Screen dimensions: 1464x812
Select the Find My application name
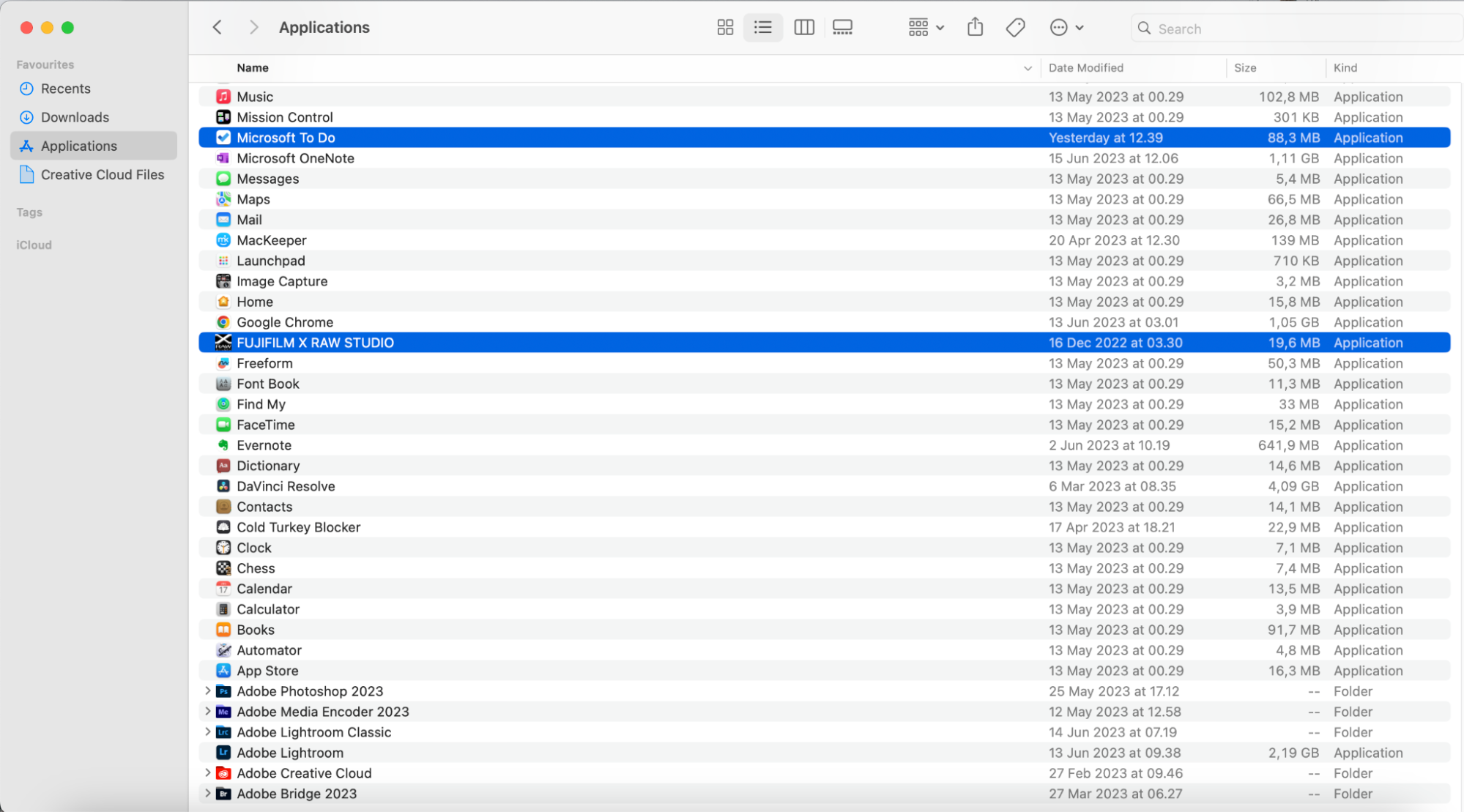261,404
